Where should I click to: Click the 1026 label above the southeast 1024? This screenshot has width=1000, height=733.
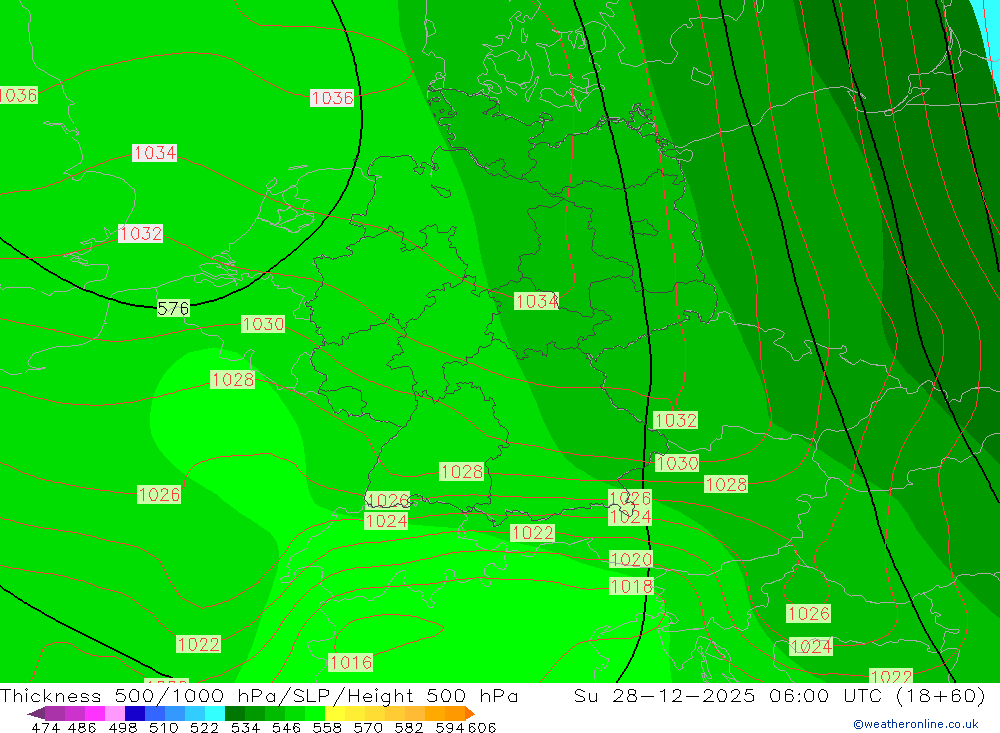point(808,614)
